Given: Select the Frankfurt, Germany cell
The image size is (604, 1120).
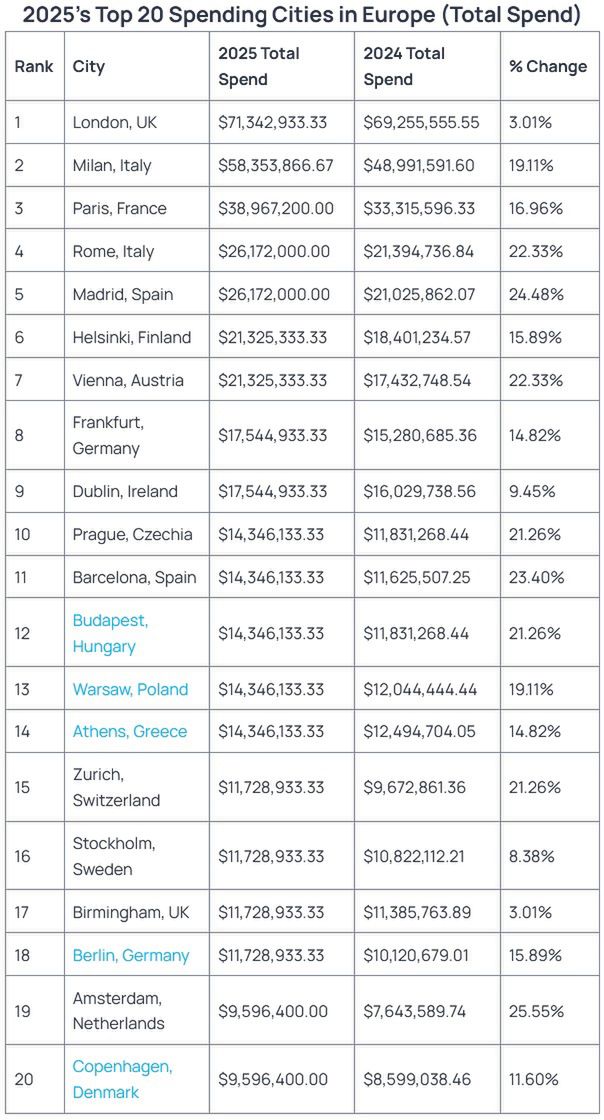Looking at the screenshot, I should point(106,435).
